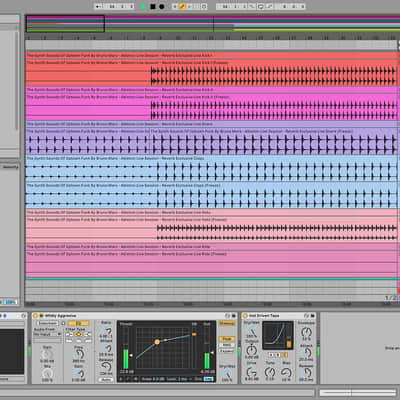This screenshot has width=400, height=400.
Task: Click the compressor Ratio knob
Action: tap(106, 330)
